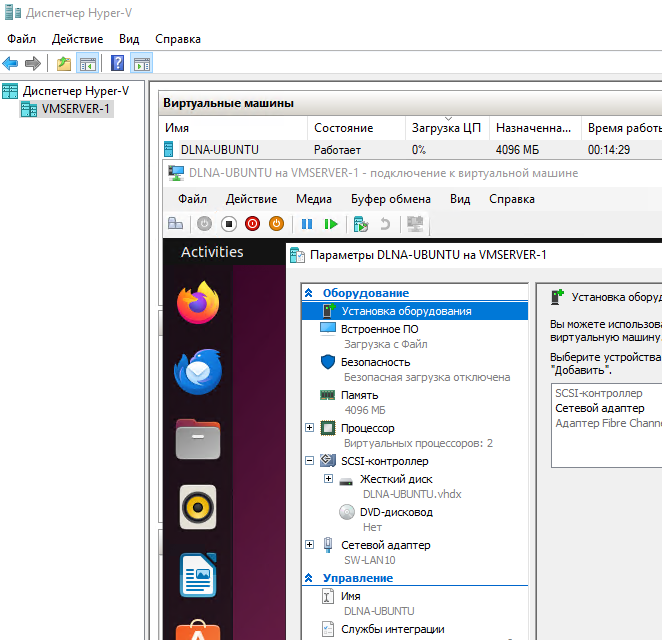Click Activities in the Ubuntu top bar
Viewport: 662px width, 640px height.
tap(212, 252)
